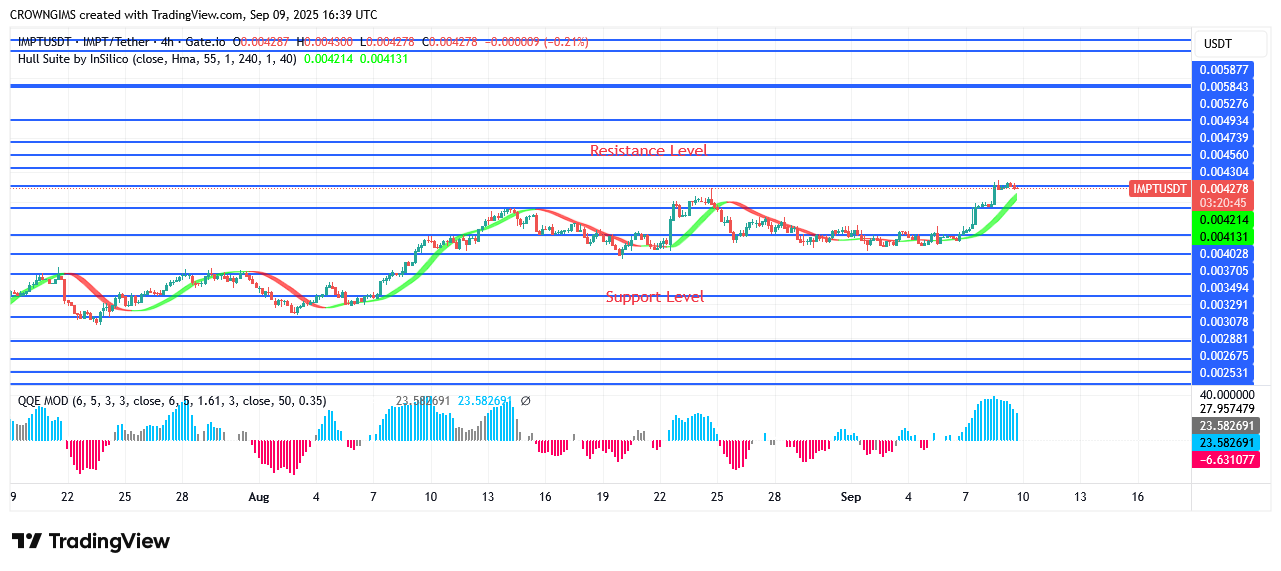
Task: Click the 0.004739 price level label
Action: pos(1223,138)
